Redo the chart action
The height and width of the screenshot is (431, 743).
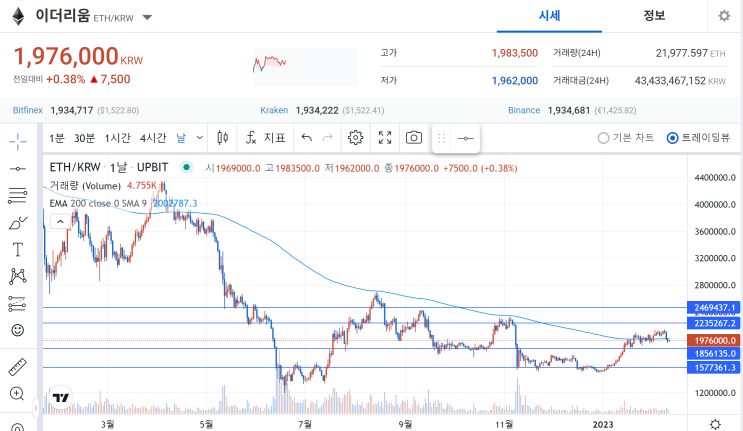[327, 138]
